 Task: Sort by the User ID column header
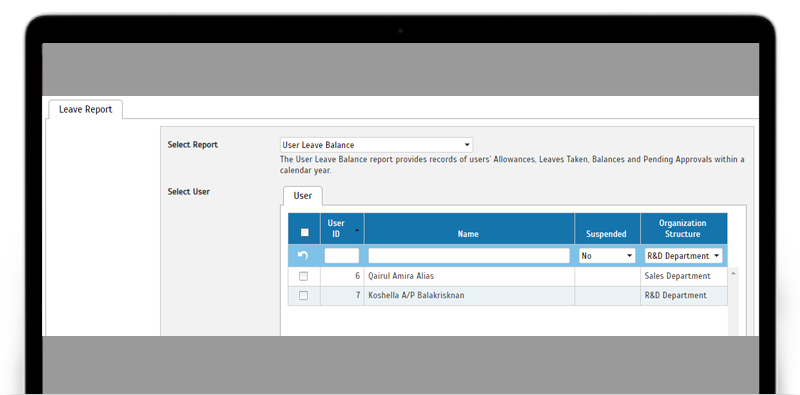[342, 229]
